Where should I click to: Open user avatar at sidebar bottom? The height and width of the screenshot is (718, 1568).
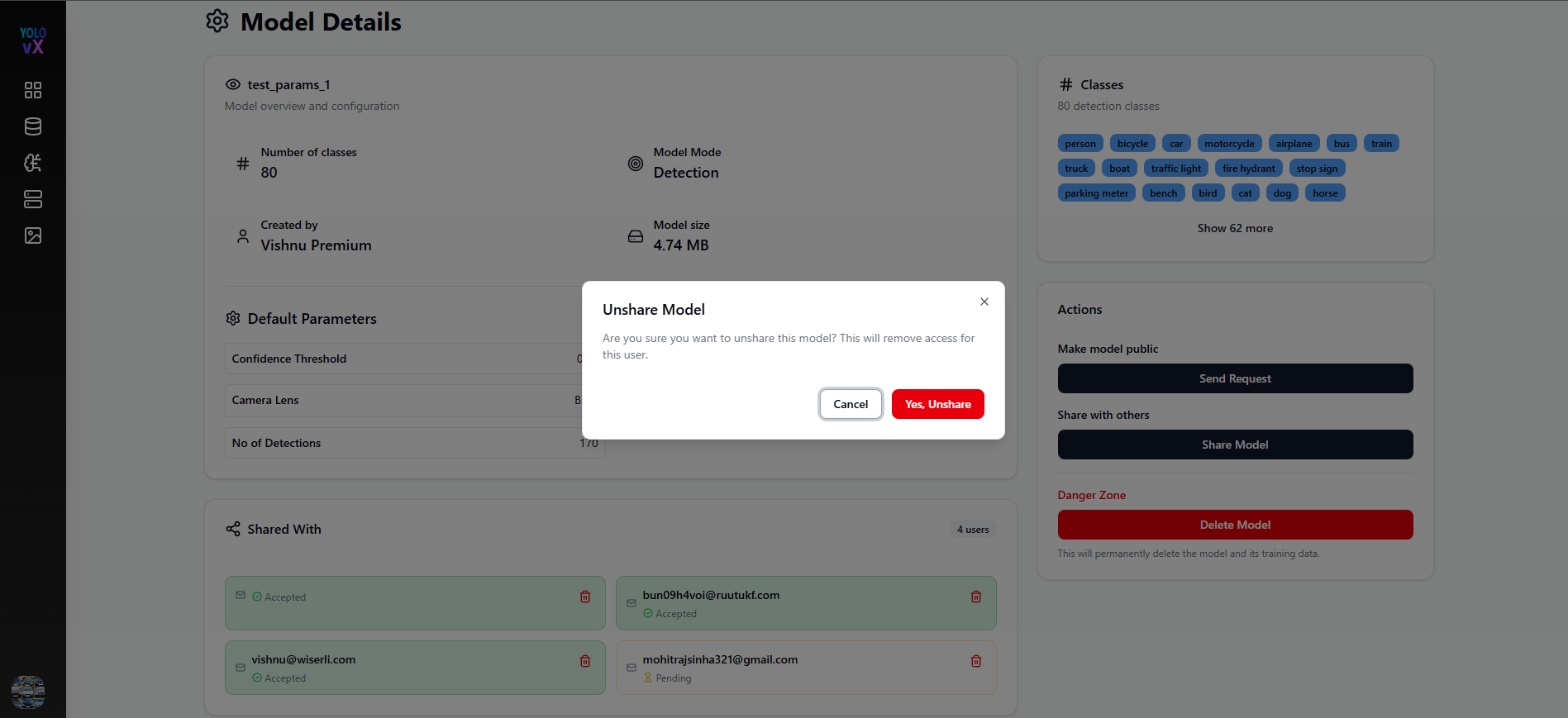28,692
